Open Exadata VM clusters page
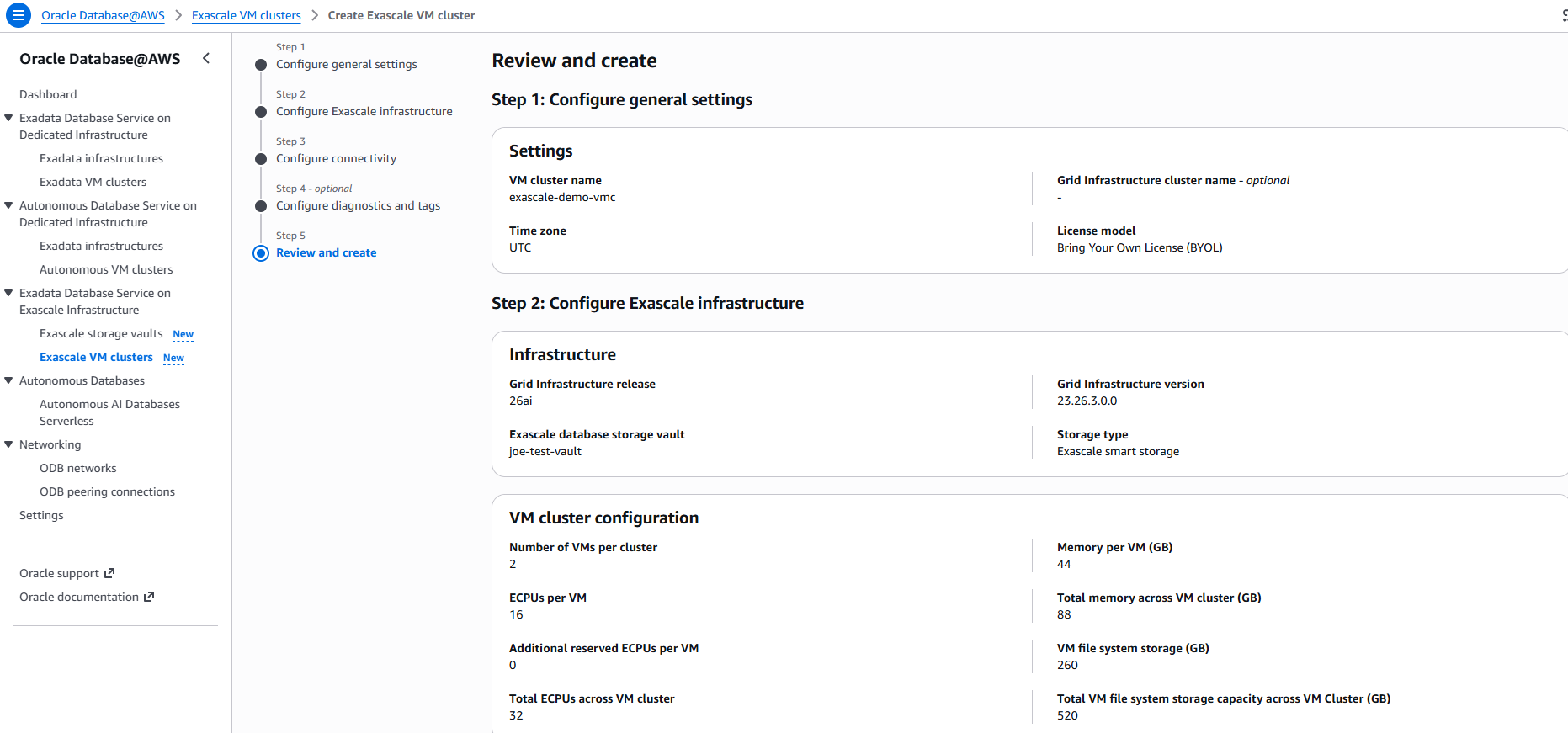 93,182
